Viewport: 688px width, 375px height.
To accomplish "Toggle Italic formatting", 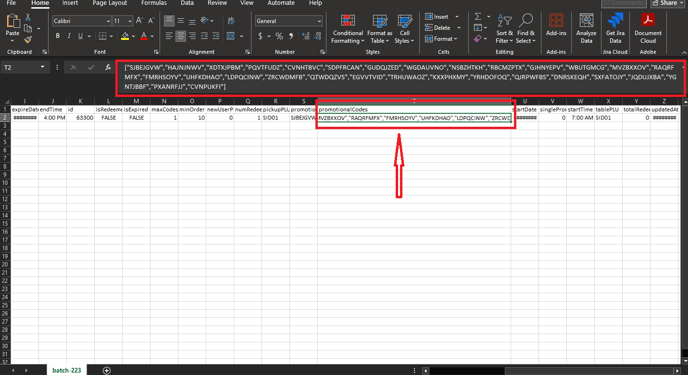I will pos(69,36).
